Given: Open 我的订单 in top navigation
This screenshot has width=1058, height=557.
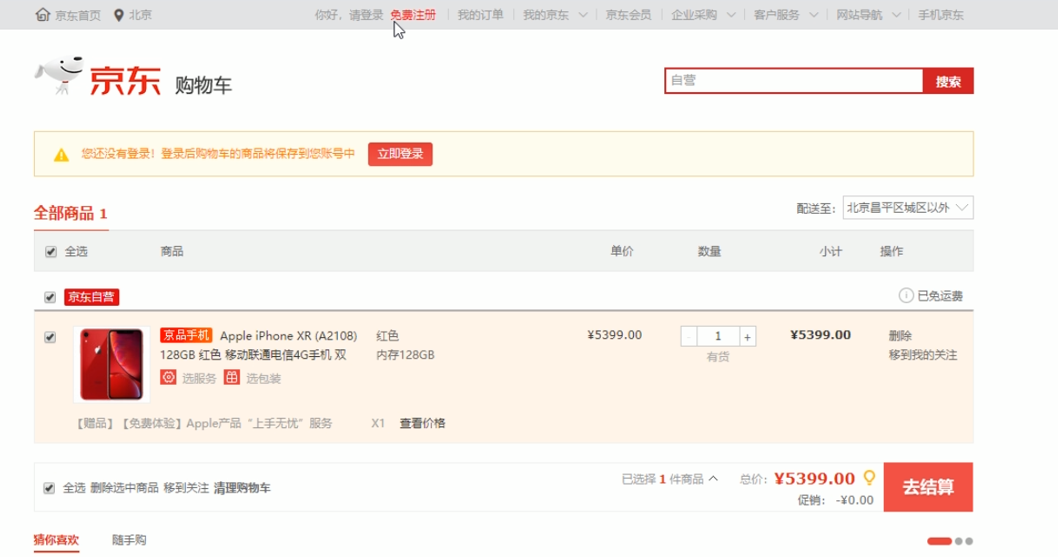Looking at the screenshot, I should pyautogui.click(x=480, y=15).
